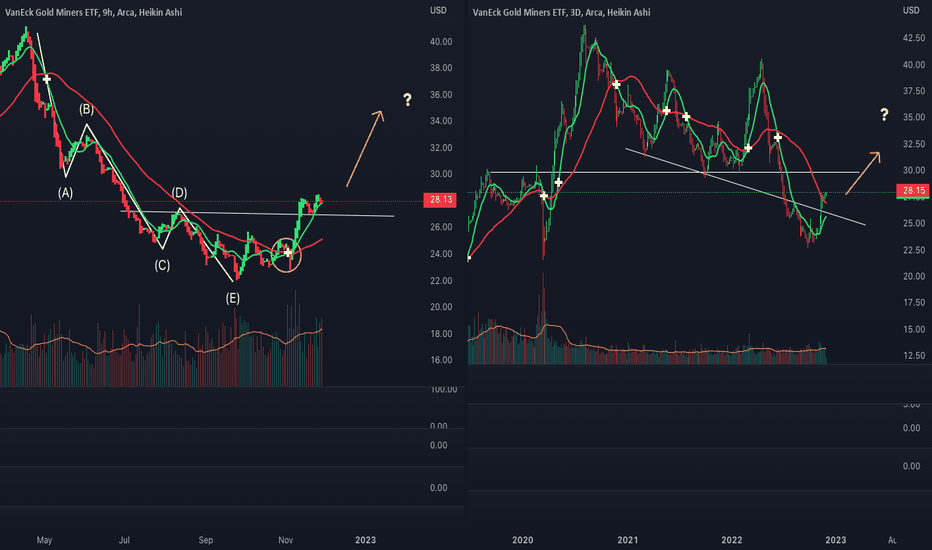Click the 32.00 price level on the 9h axis
932x550 pixels.
tap(441, 147)
